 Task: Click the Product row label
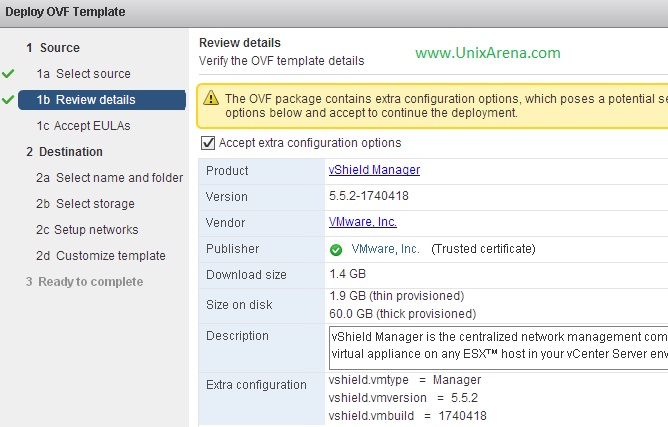227,171
